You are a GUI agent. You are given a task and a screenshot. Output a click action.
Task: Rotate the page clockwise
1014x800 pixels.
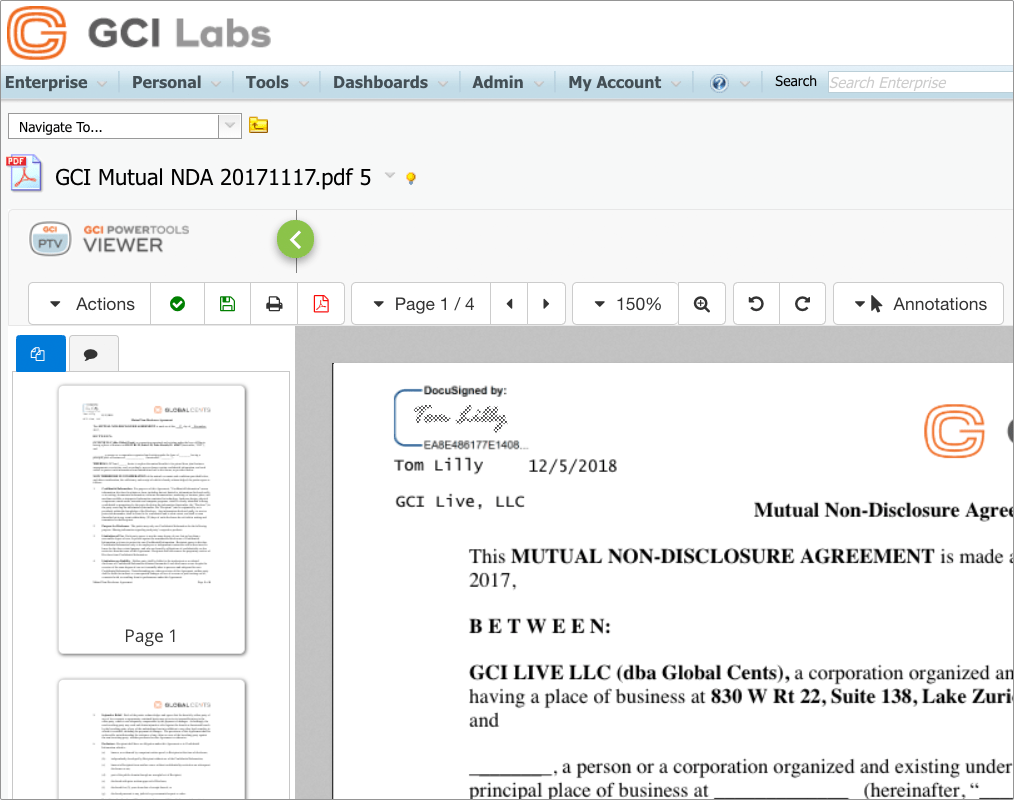(x=803, y=304)
